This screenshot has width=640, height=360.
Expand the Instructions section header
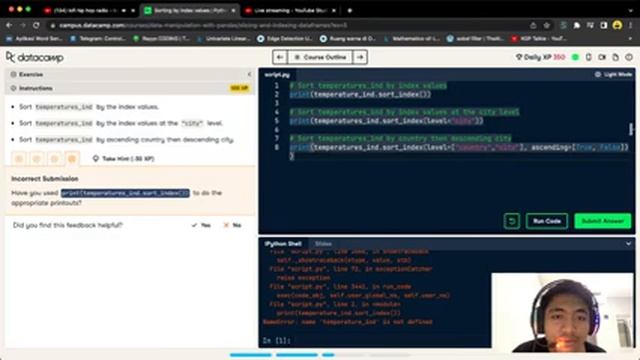tap(130, 88)
